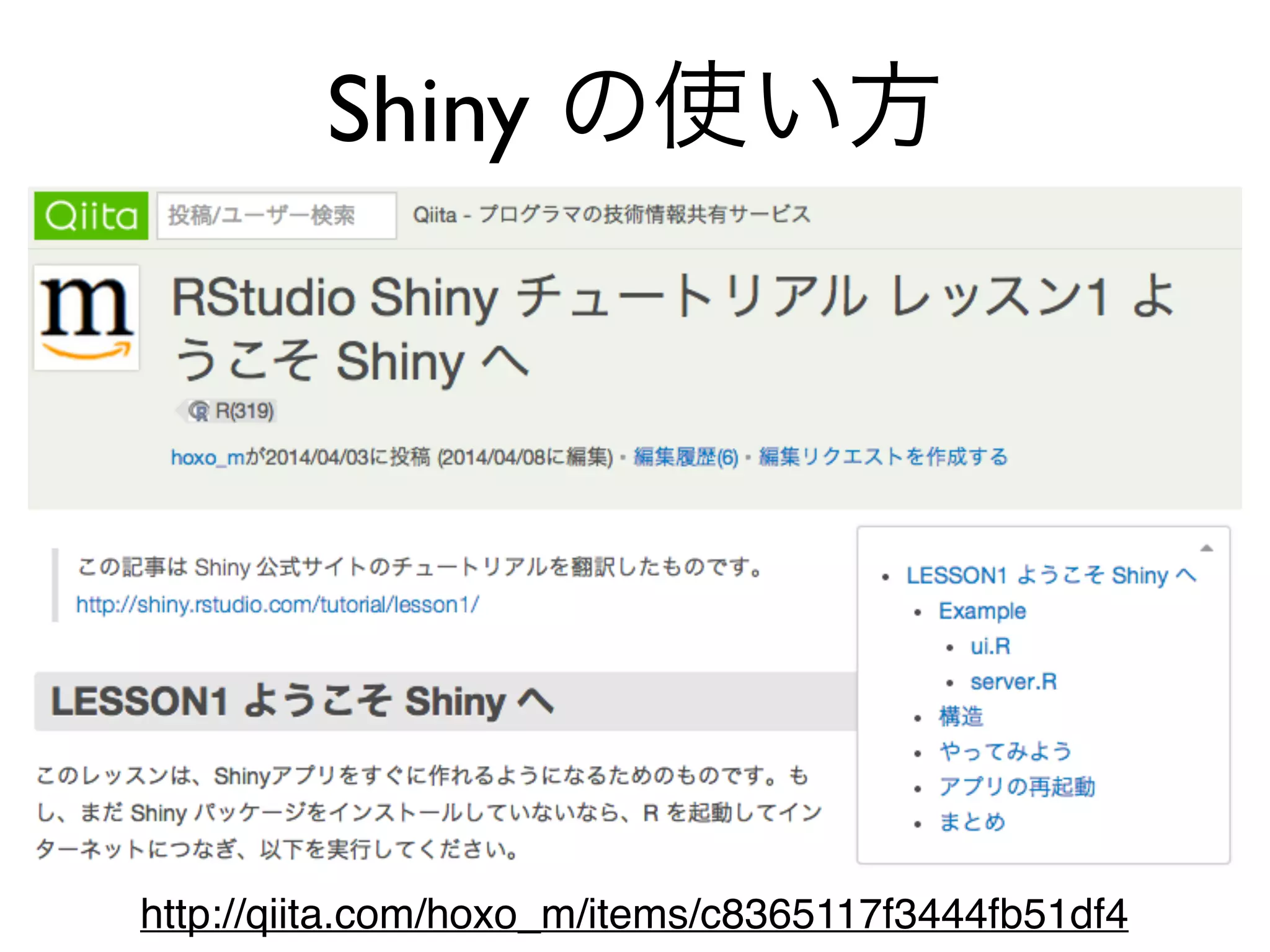The image size is (1270, 952).
Task: Open the qiita.com/hoxo_m items URL
Action: pyautogui.click(x=634, y=914)
